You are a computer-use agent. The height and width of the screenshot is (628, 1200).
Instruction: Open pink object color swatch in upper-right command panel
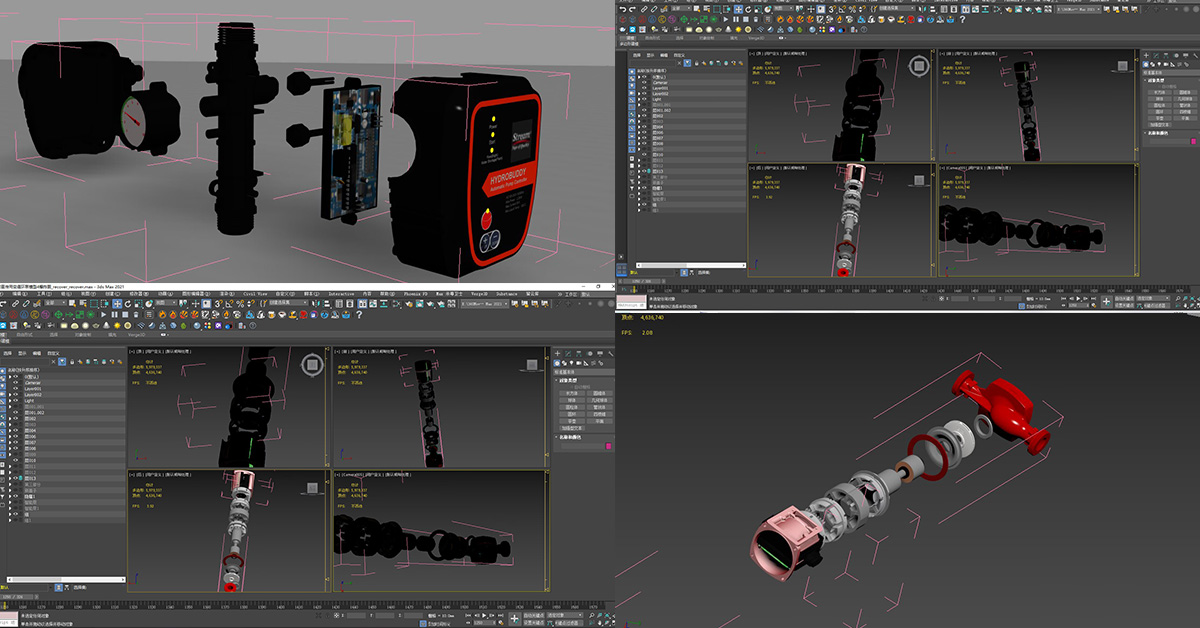click(x=1193, y=141)
